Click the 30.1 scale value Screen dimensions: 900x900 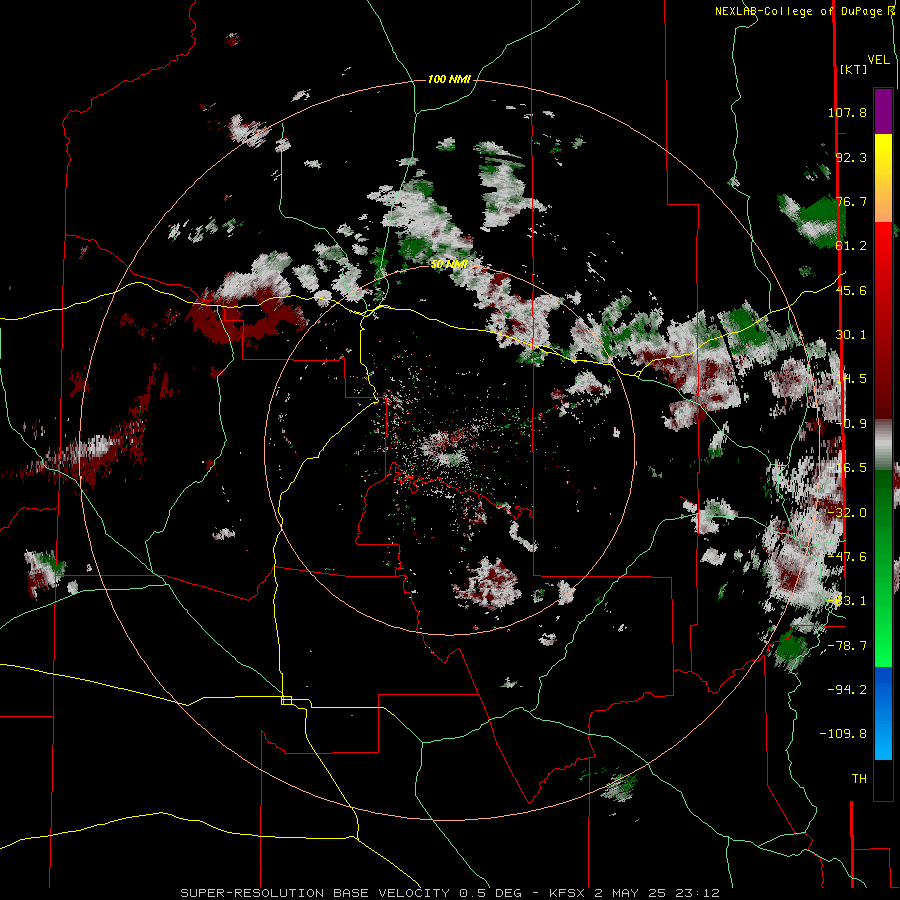click(851, 335)
